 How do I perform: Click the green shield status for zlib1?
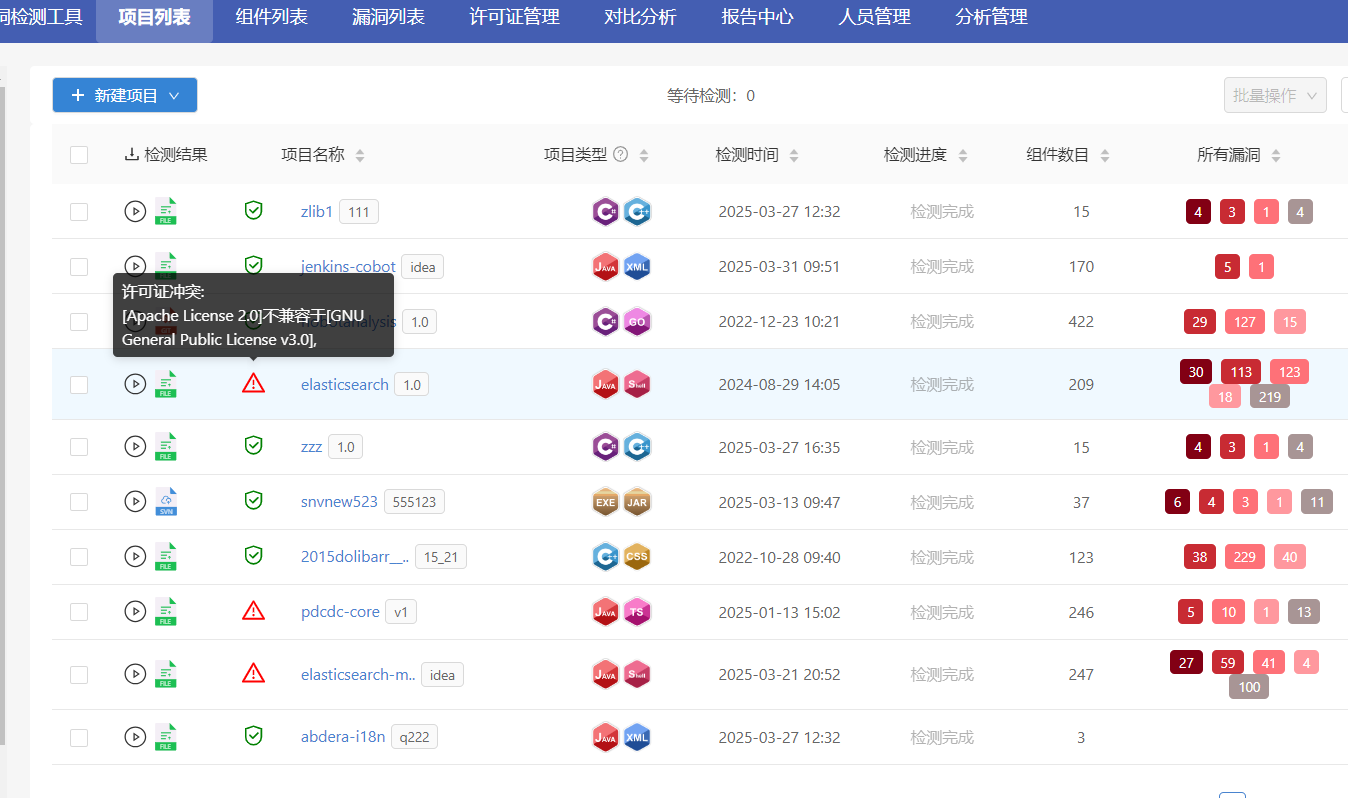253,210
